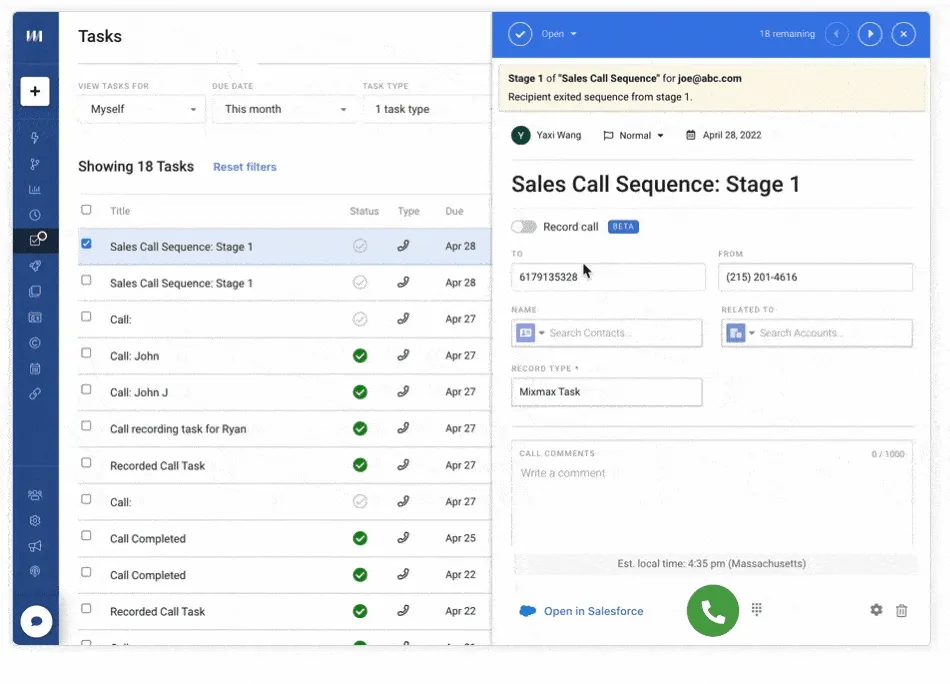The width and height of the screenshot is (950, 684).
Task: Tick the select-all tasks checkbox in header
Action: click(x=86, y=210)
